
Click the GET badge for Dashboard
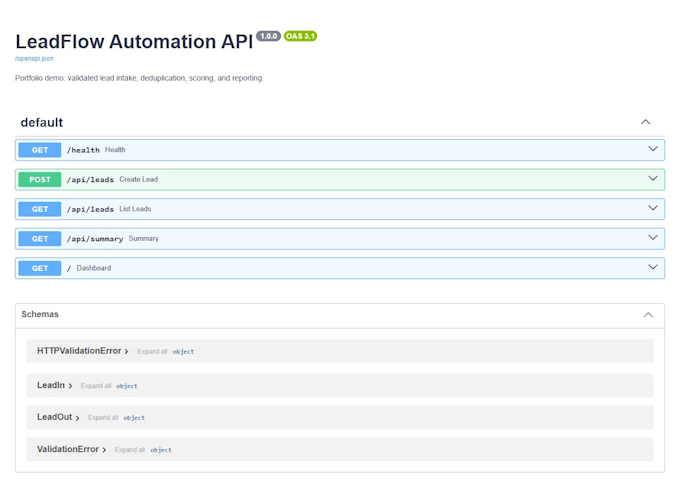(x=39, y=268)
